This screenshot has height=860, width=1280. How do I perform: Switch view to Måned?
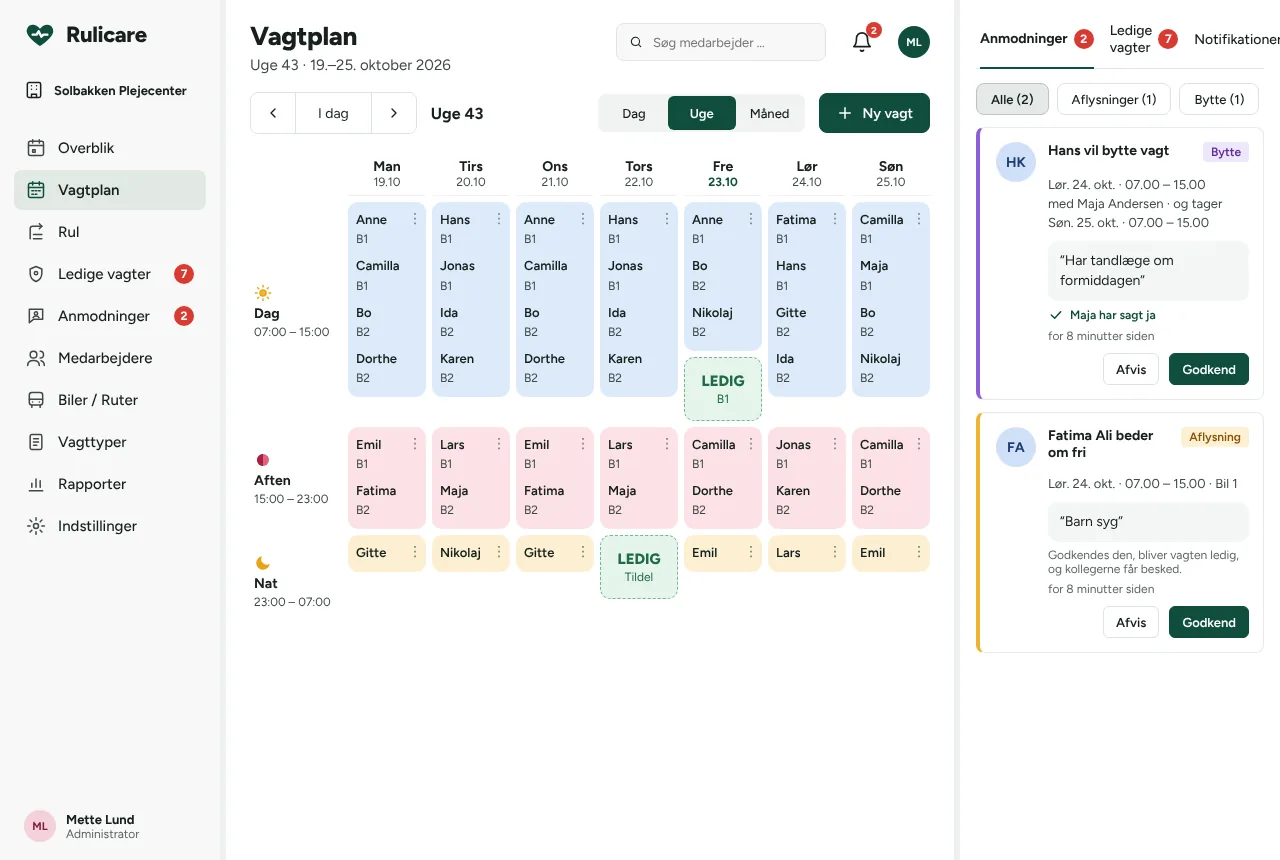tap(769, 113)
